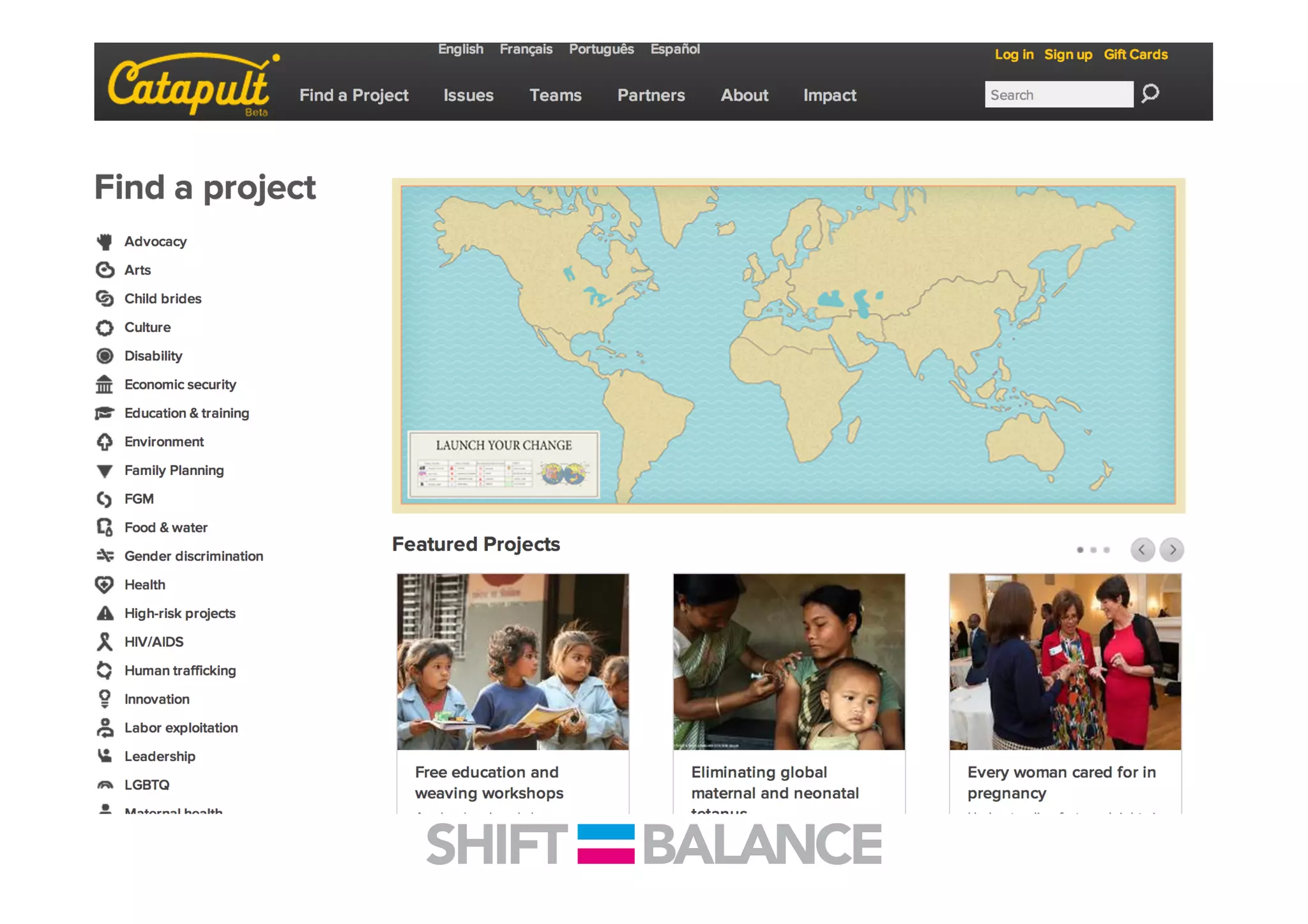Click into the Search input field
The image size is (1308, 924).
click(1058, 95)
